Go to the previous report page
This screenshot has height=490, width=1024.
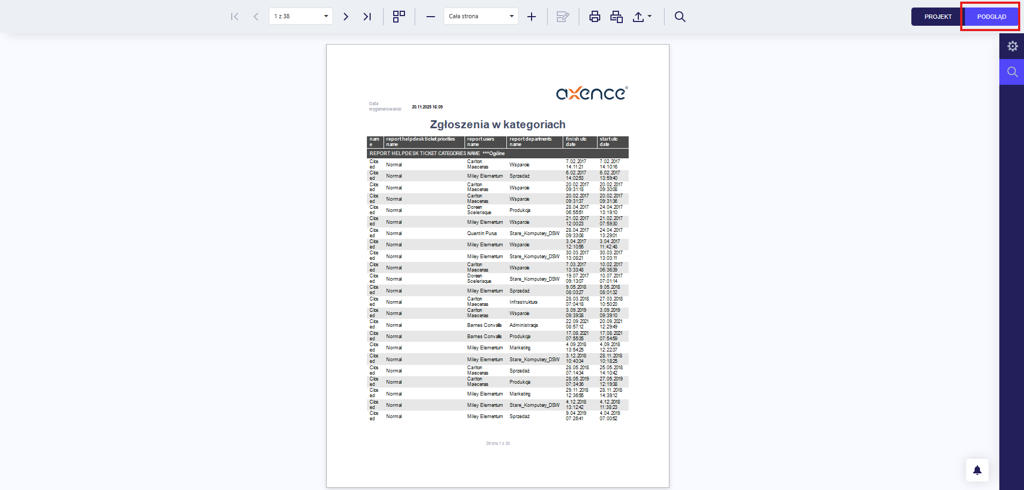(256, 17)
